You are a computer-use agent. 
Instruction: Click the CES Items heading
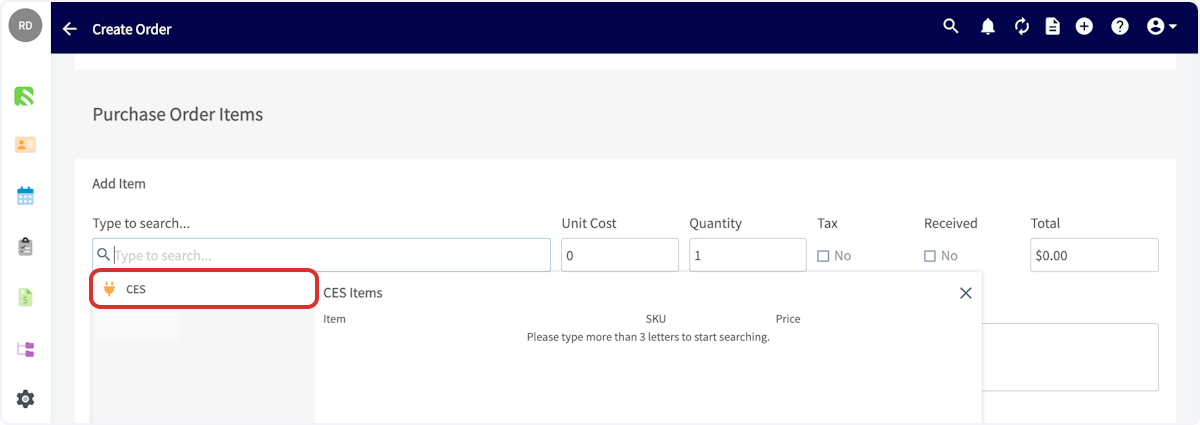353,293
